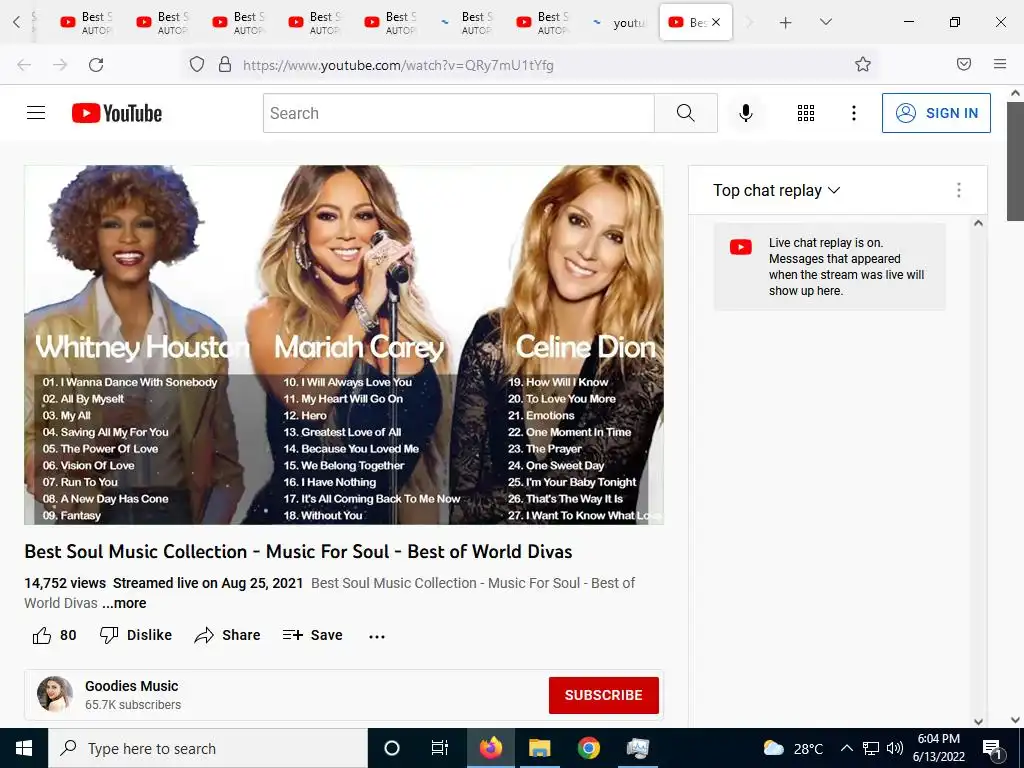Open Cortana circle on taskbar

pyautogui.click(x=392, y=748)
